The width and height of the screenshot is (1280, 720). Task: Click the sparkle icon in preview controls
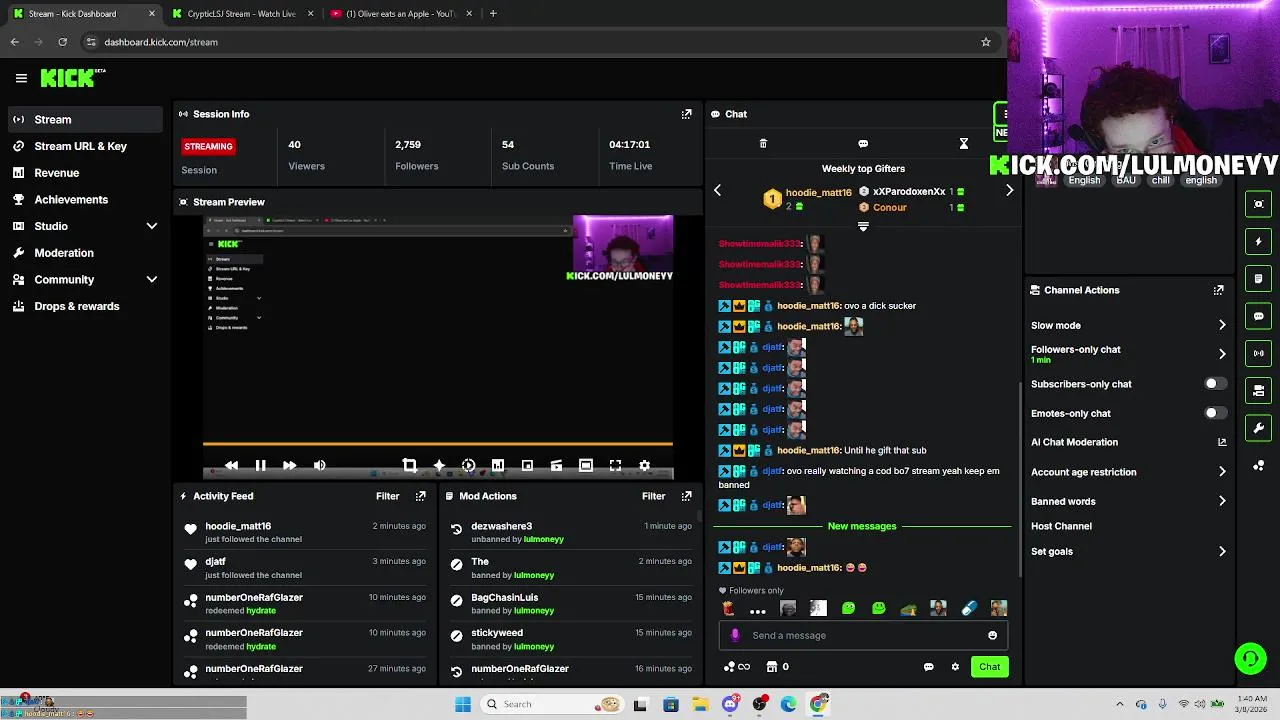point(438,465)
